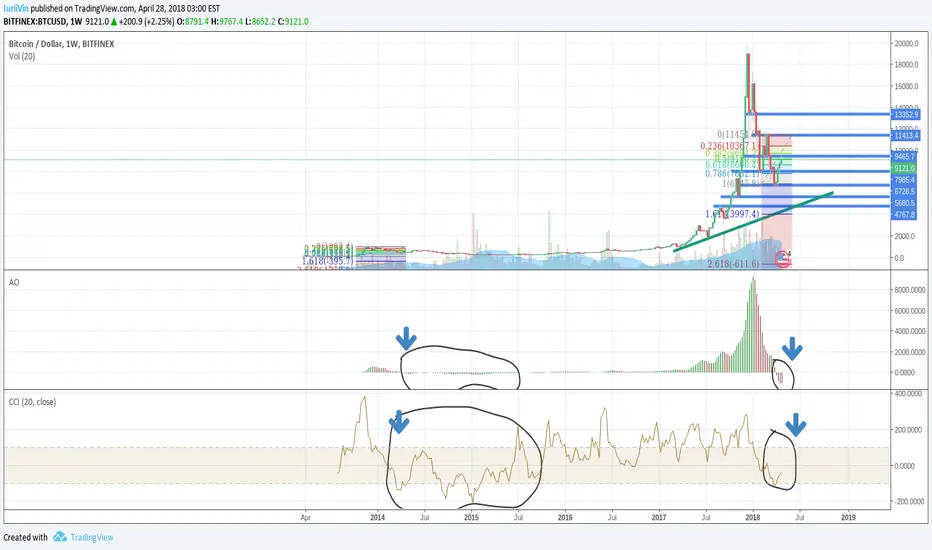Image resolution: width=932 pixels, height=550 pixels.
Task: Select the BITFINEX:BTCUSD symbol text
Action: coord(34,21)
